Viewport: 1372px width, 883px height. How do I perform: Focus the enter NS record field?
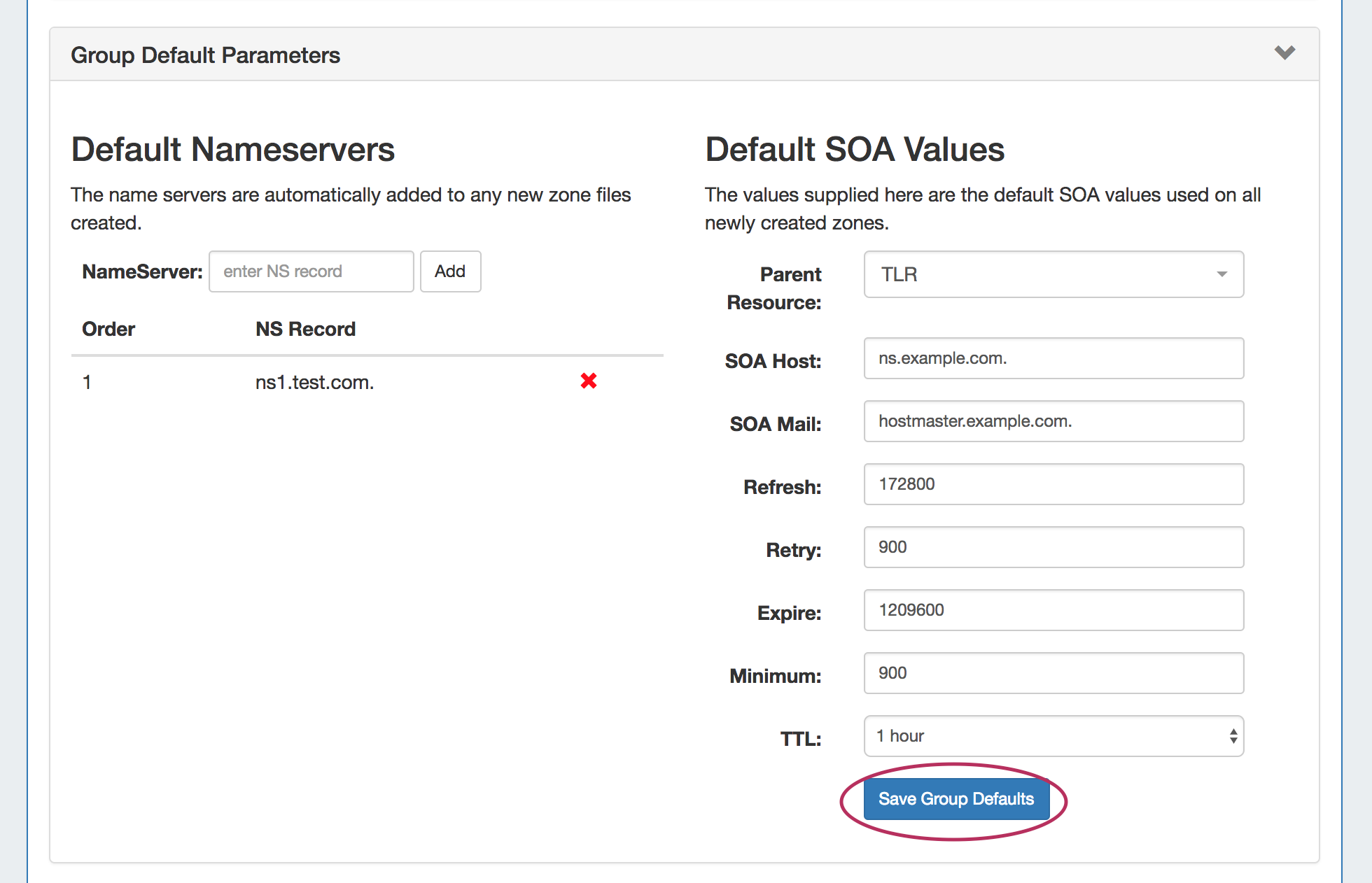pos(311,271)
